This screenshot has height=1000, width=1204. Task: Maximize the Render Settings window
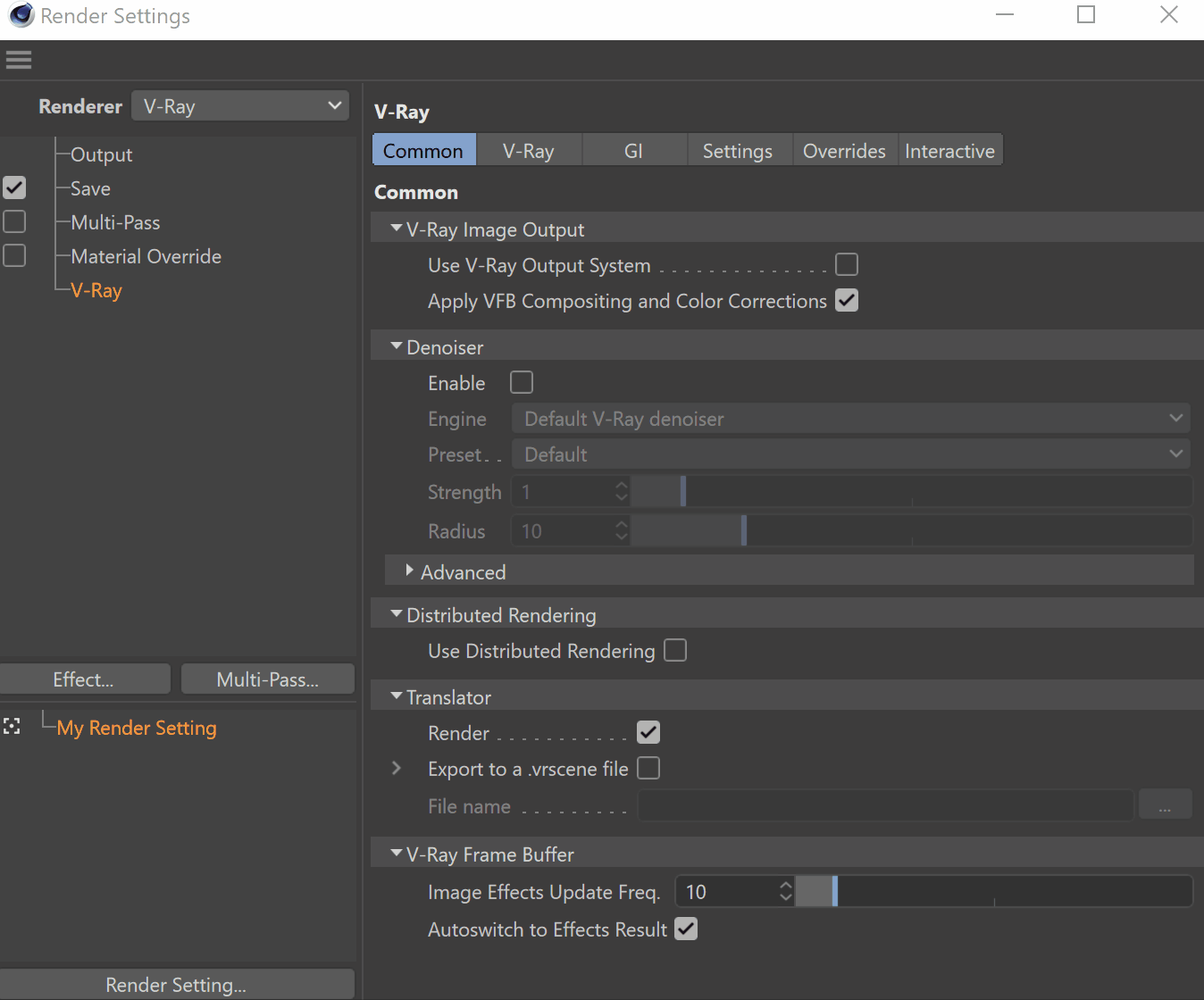coord(1086,14)
